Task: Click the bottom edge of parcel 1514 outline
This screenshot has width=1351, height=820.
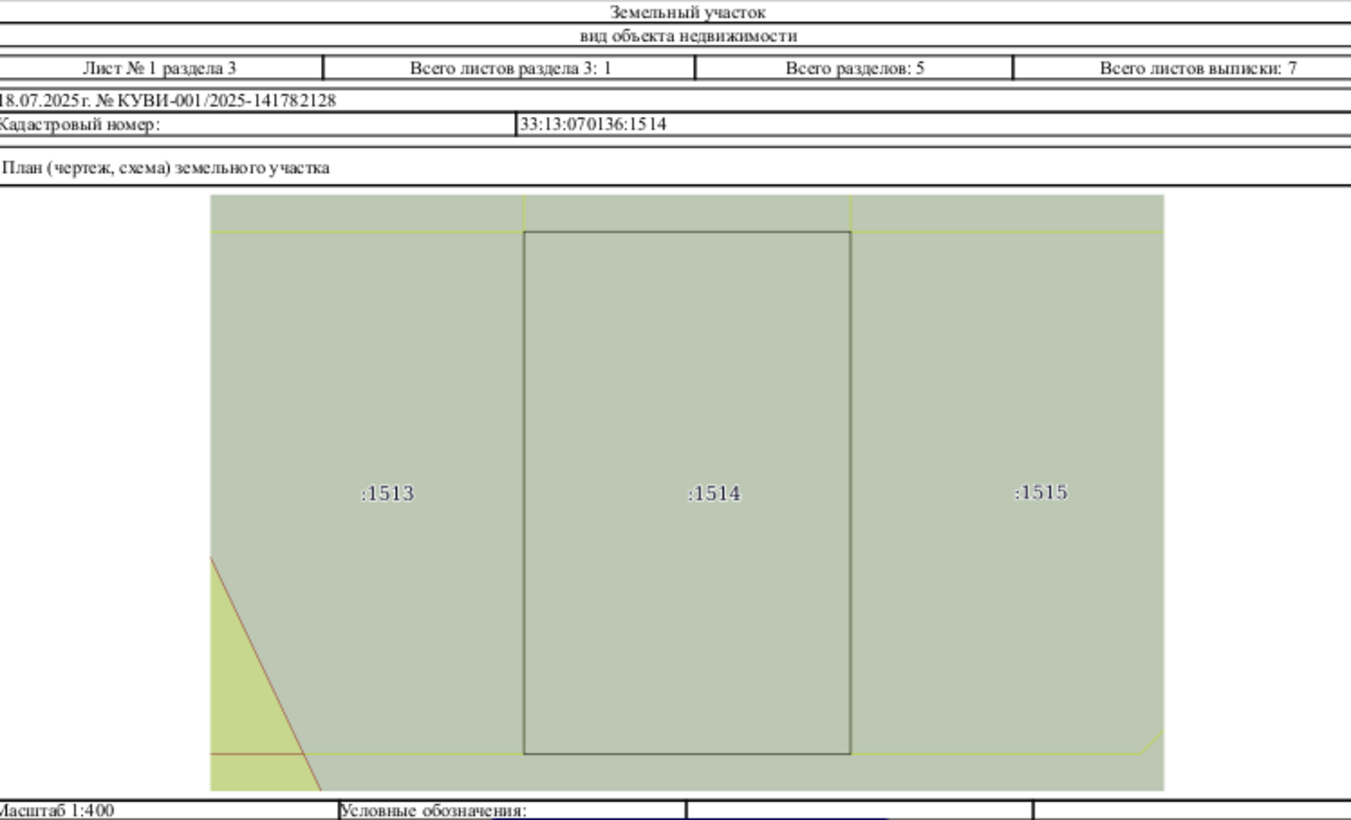Action: tap(687, 754)
